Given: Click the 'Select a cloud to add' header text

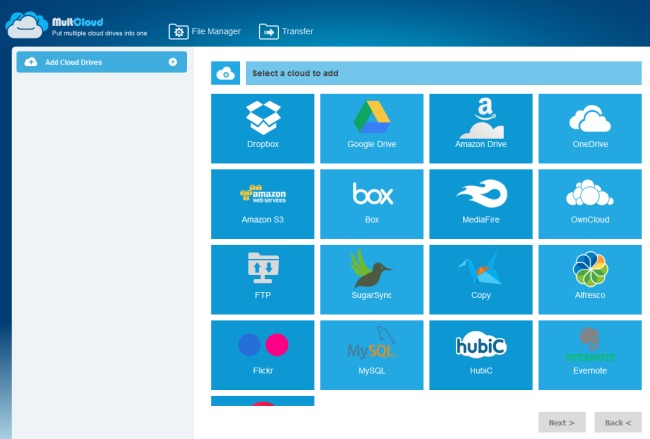Looking at the screenshot, I should [x=295, y=73].
